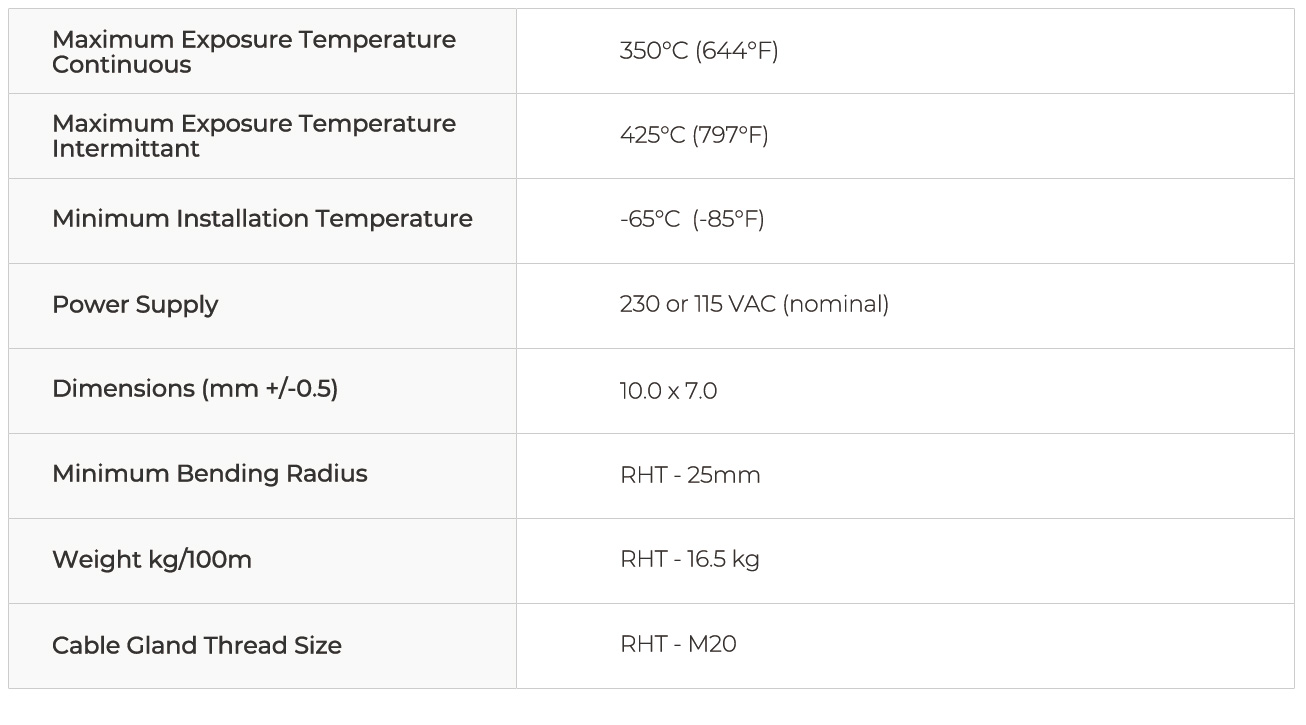Click the Minimum Bending Radius label
The height and width of the screenshot is (725, 1306).
click(210, 474)
